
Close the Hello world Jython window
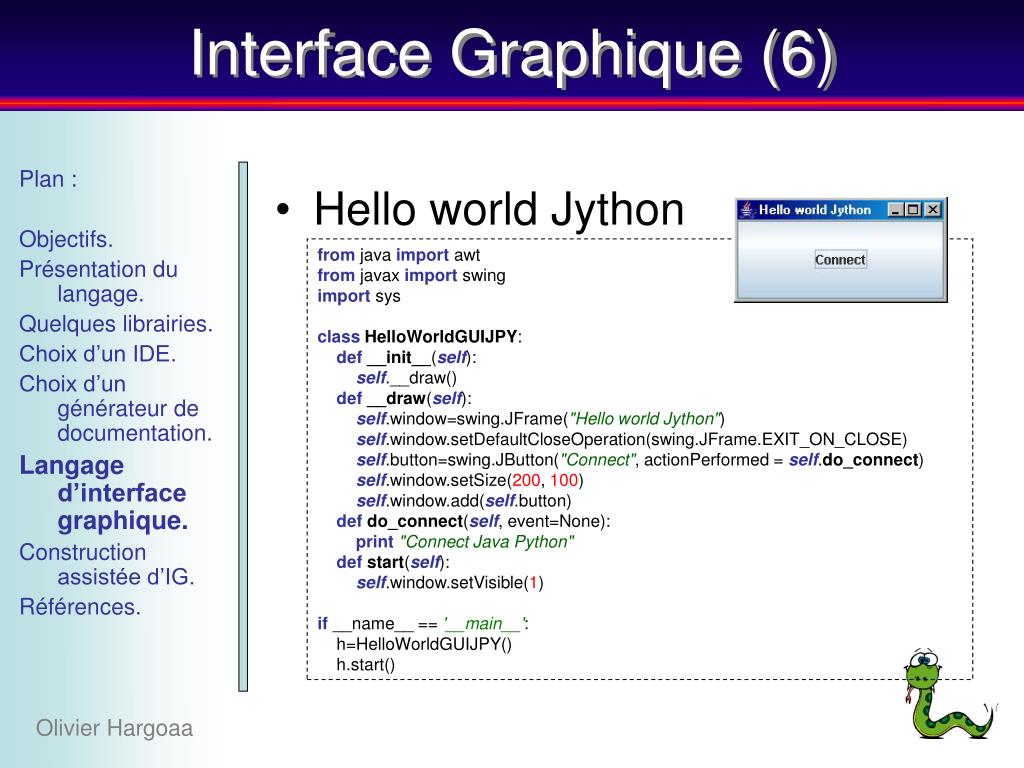933,210
